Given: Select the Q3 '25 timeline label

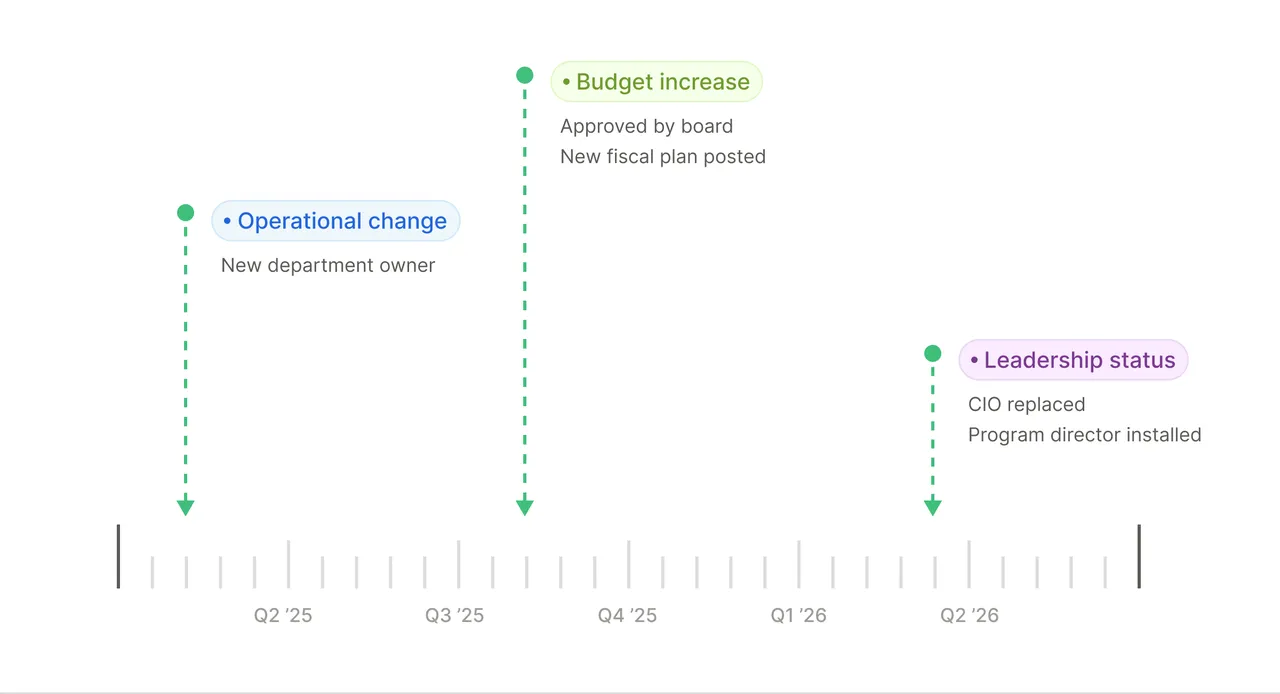Looking at the screenshot, I should tap(455, 615).
